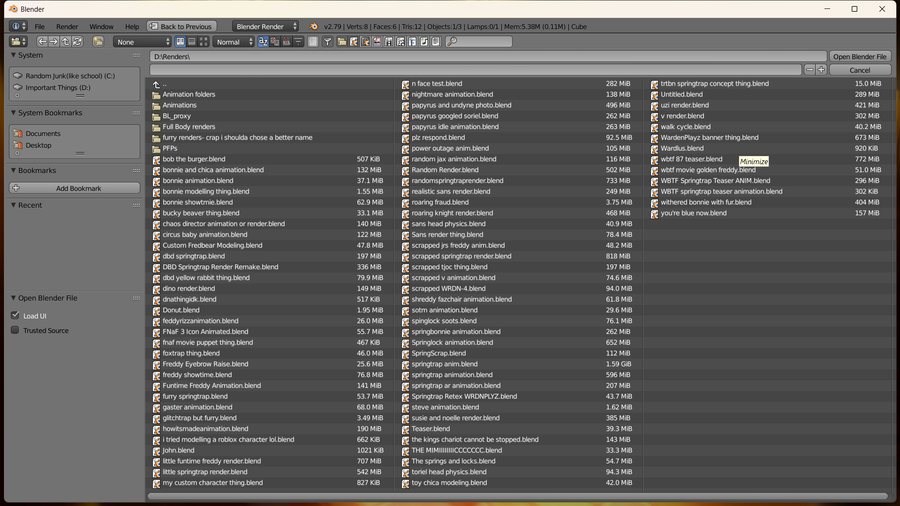The image size is (900, 506).
Task: Click the Blender logo in info header
Action: (313, 26)
